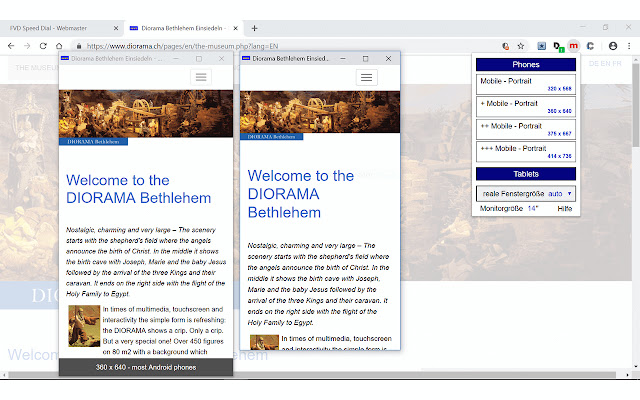The image size is (640, 400).
Task: Open the reale Fenstergröße auto dropdown
Action: 526,193
